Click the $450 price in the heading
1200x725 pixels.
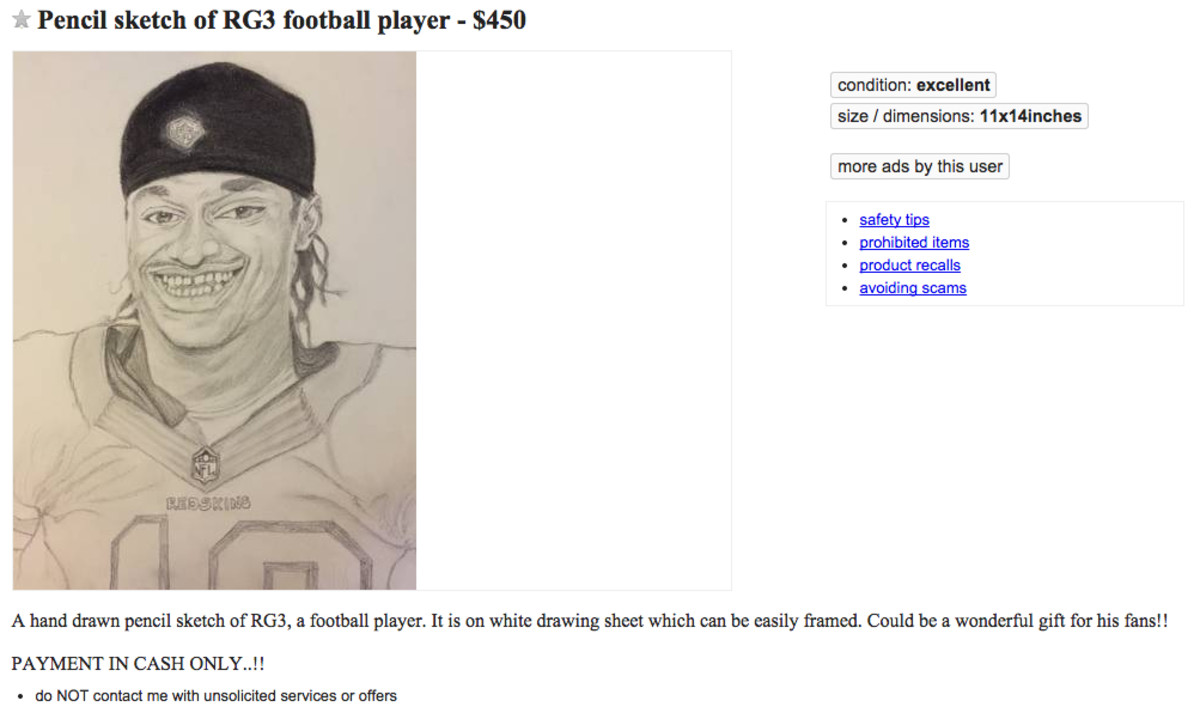498,20
